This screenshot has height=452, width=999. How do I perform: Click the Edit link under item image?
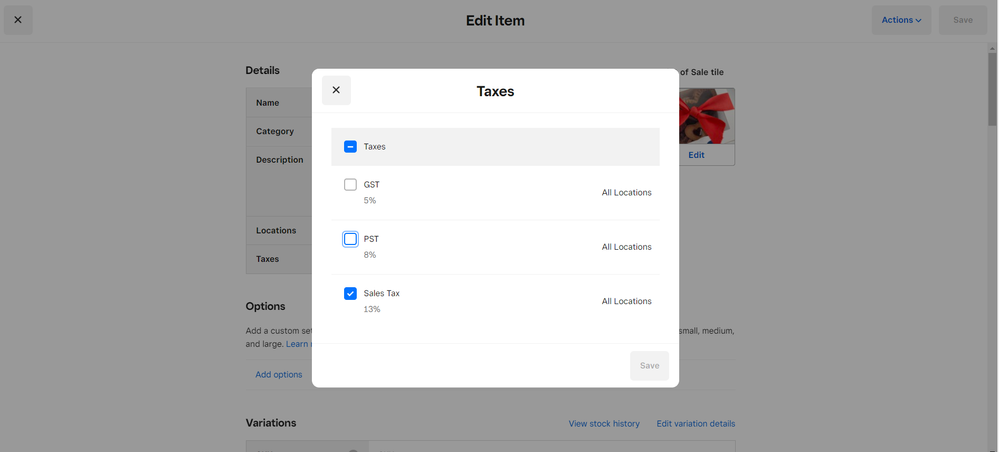pos(696,155)
